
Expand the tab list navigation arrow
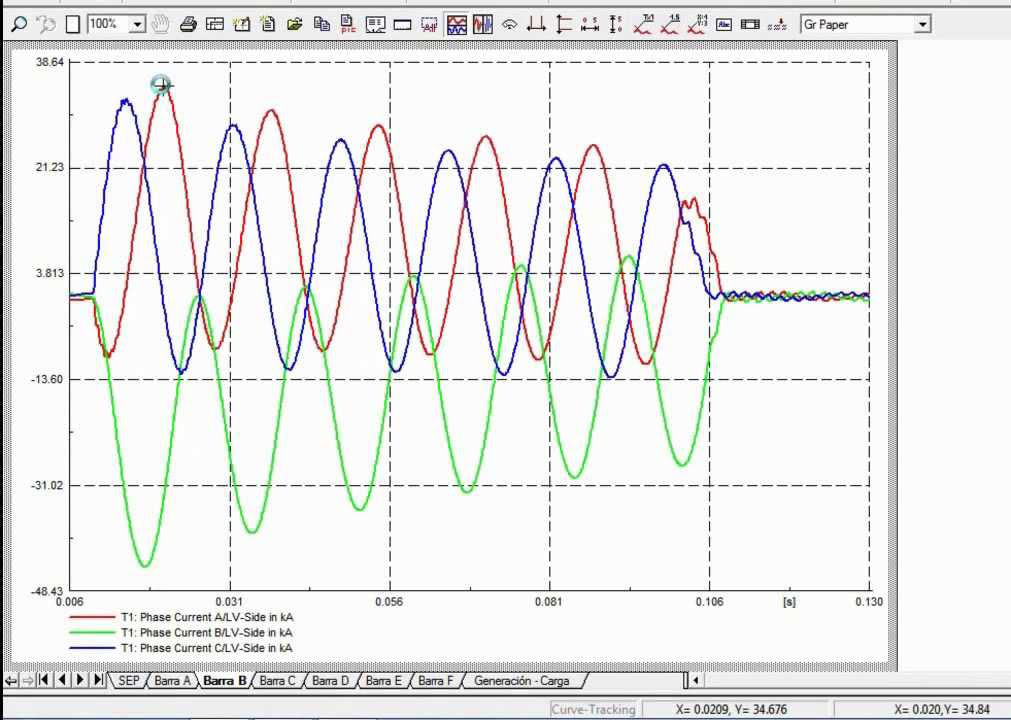[x=694, y=680]
